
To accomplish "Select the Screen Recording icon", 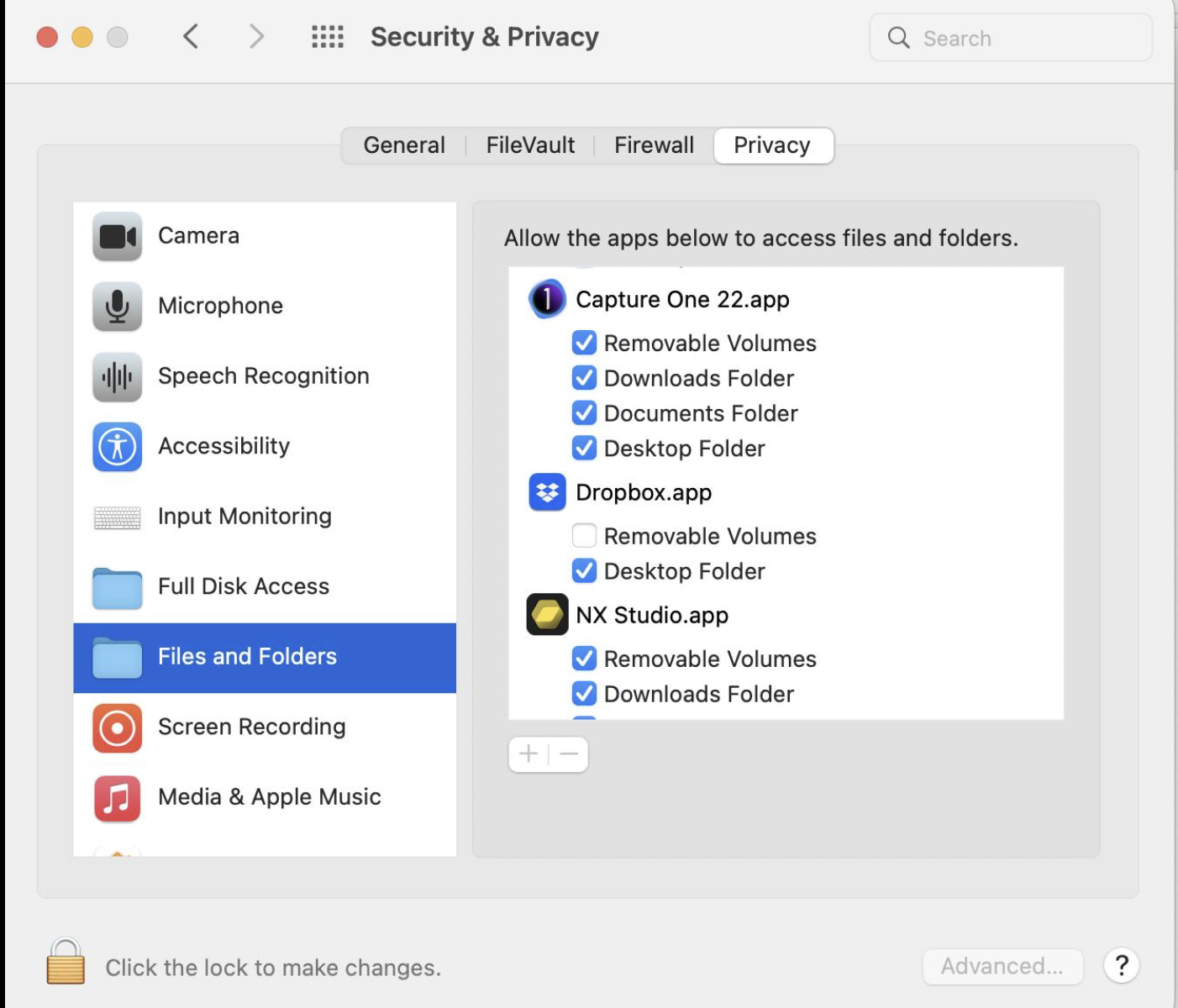I will tap(117, 728).
